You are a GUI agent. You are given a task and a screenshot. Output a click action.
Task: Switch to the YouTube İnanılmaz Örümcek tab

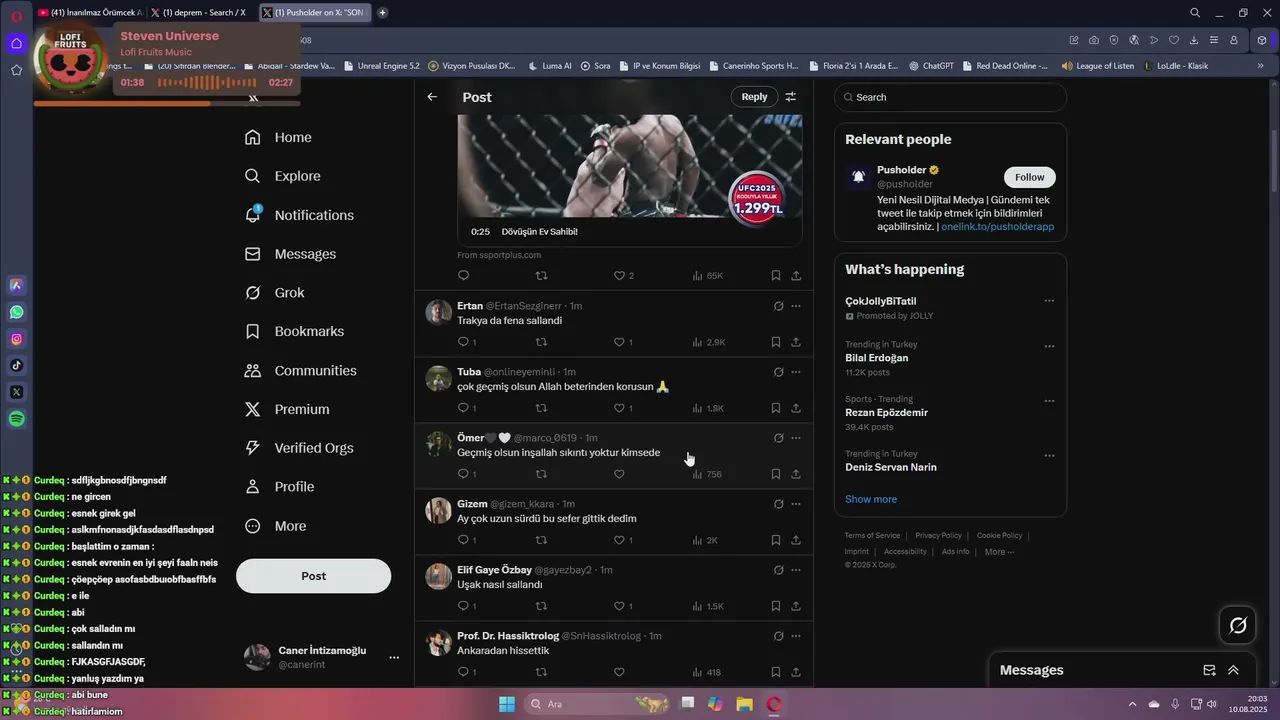pyautogui.click(x=90, y=12)
